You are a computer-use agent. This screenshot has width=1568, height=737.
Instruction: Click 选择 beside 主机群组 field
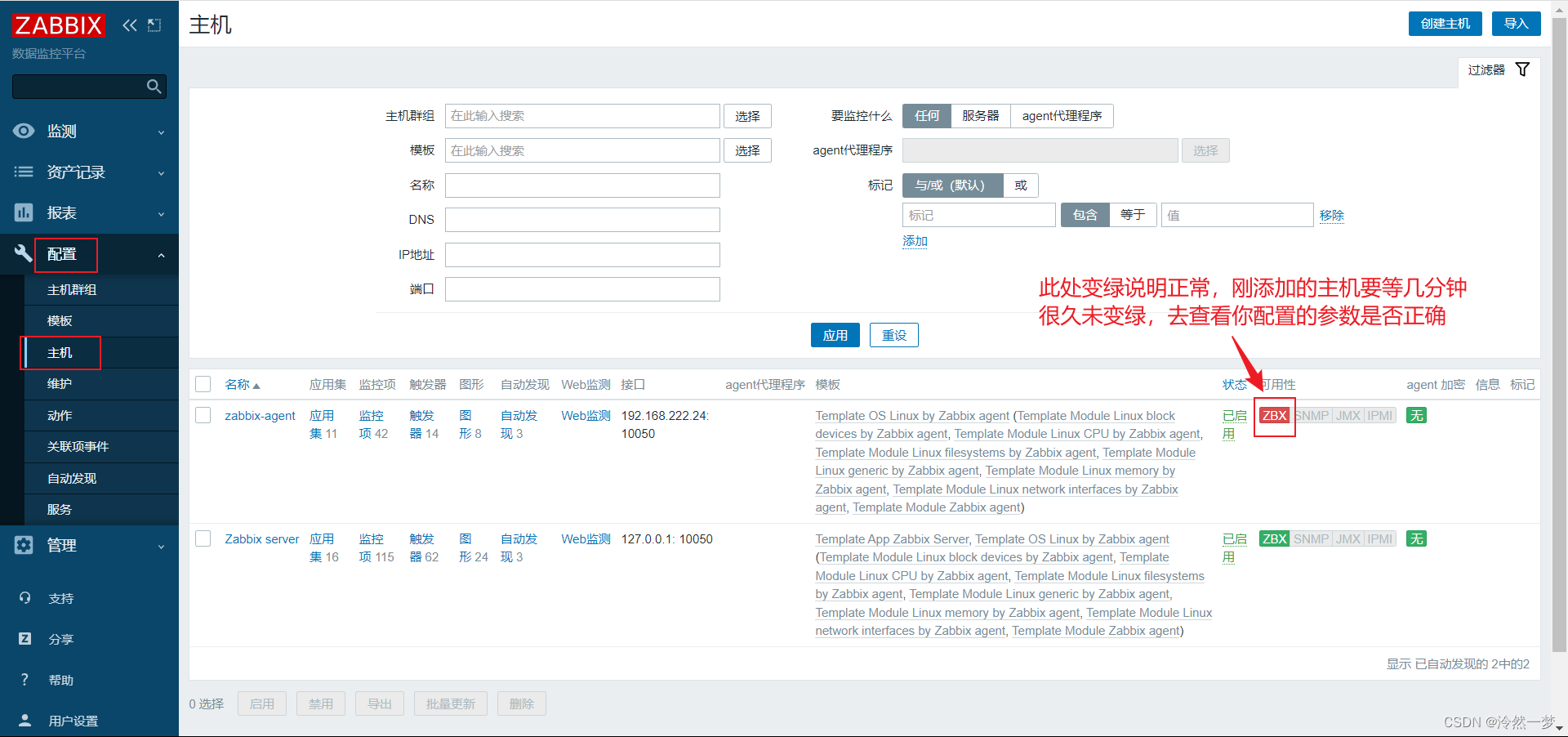pos(747,116)
